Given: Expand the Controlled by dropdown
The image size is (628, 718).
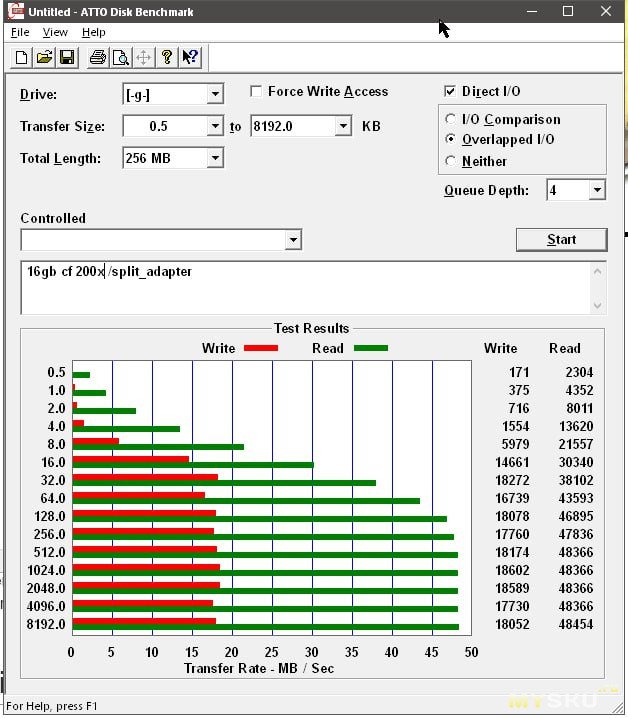Looking at the screenshot, I should click(x=292, y=240).
